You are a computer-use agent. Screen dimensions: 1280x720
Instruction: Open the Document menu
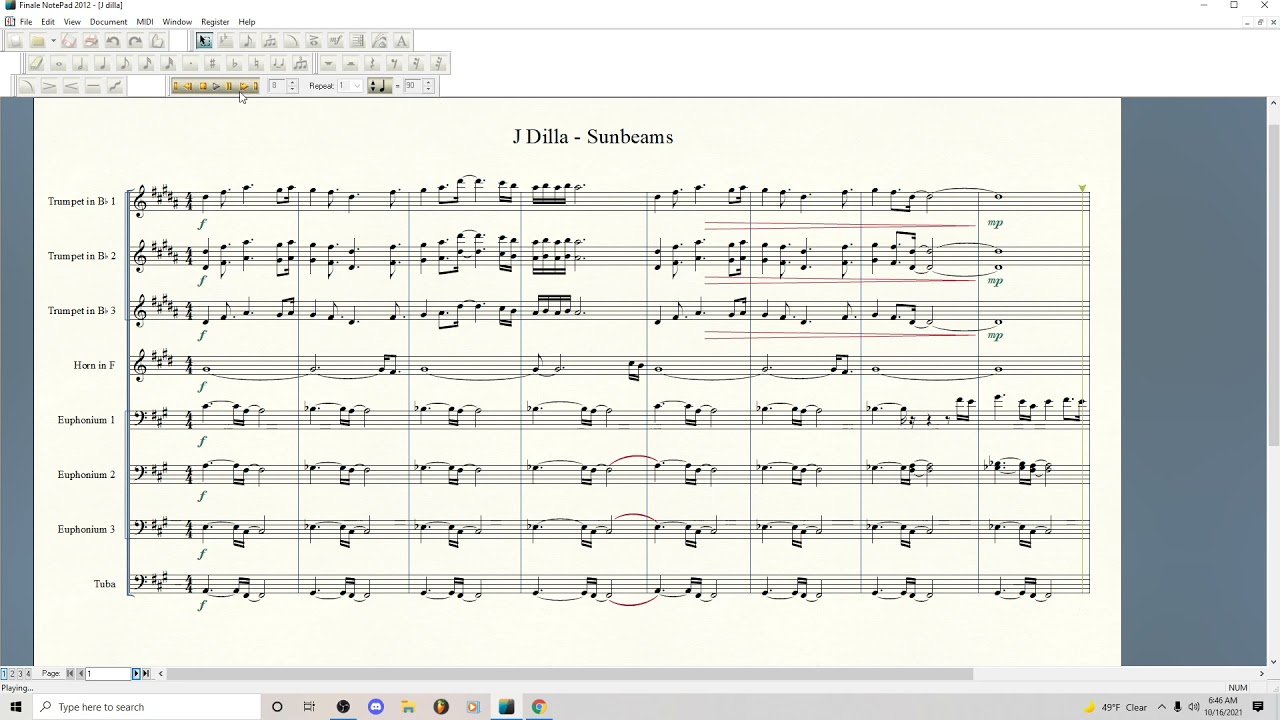[108, 22]
